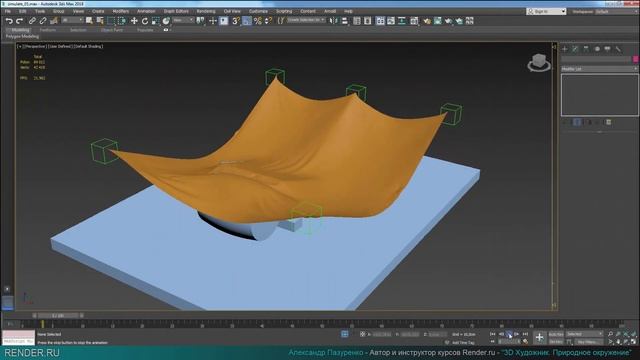Image resolution: width=640 pixels, height=360 pixels.
Task: Click the time slider frame handle
Action: (58, 316)
